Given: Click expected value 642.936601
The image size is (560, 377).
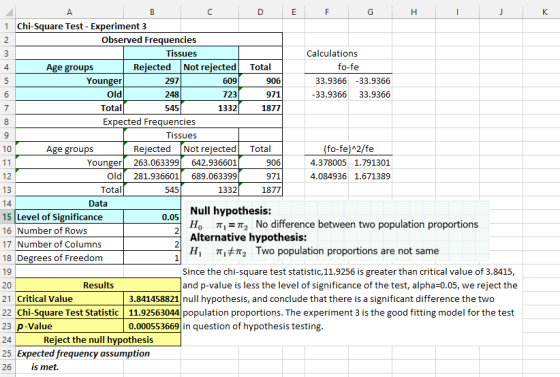Looking at the screenshot, I should point(210,163).
